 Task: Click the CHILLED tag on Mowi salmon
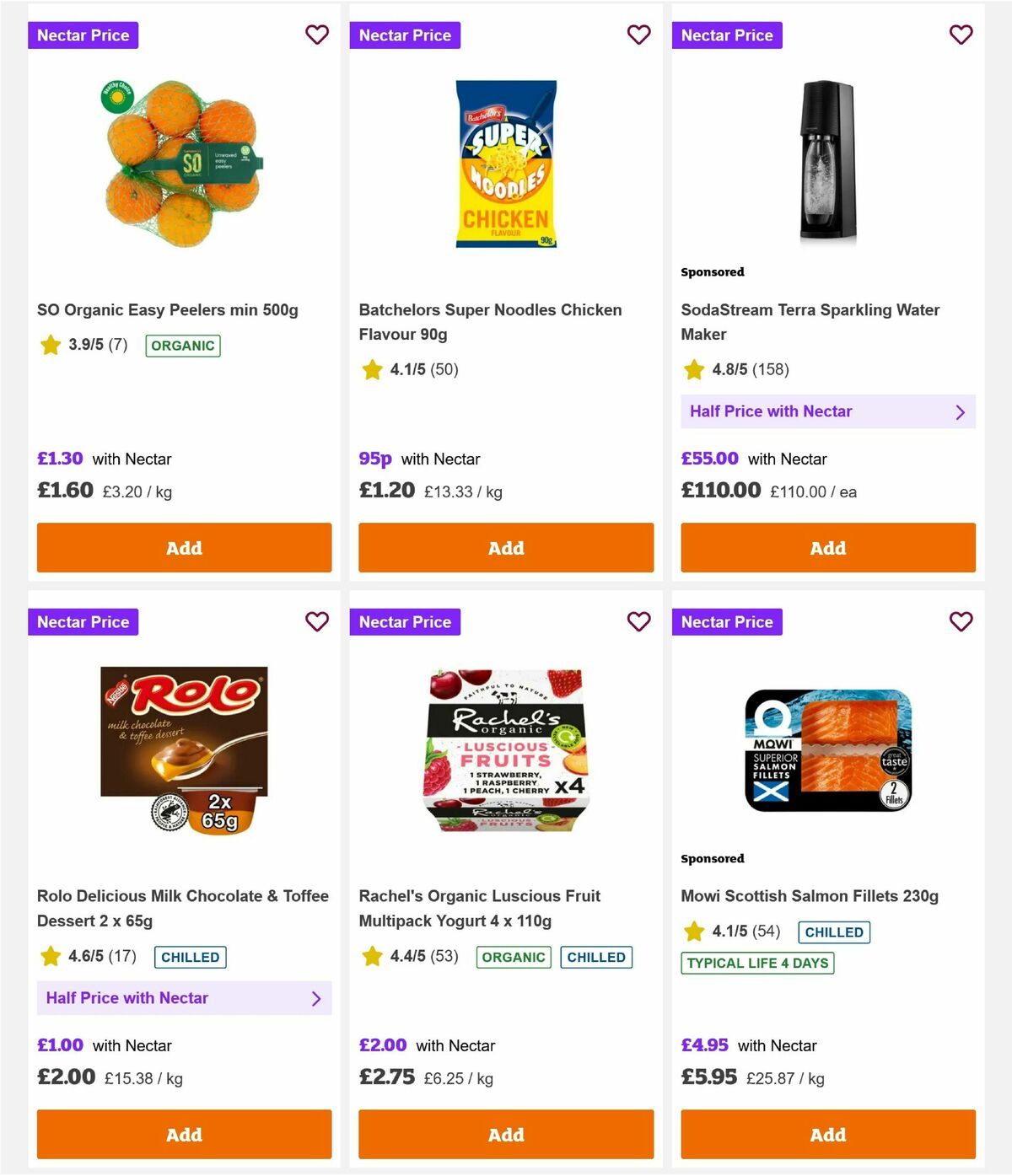(x=833, y=932)
